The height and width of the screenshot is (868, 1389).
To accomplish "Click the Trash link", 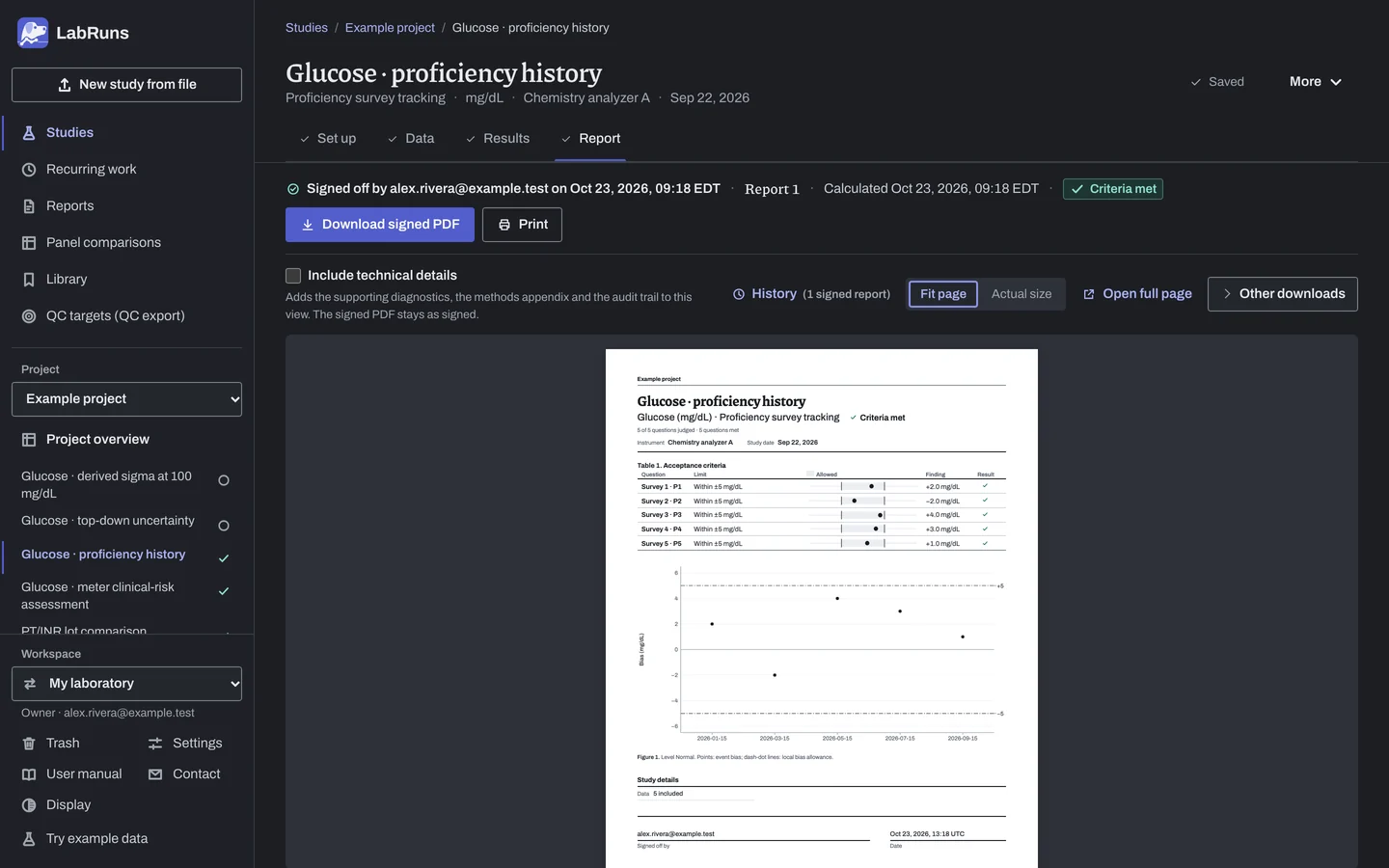I will pos(50,744).
